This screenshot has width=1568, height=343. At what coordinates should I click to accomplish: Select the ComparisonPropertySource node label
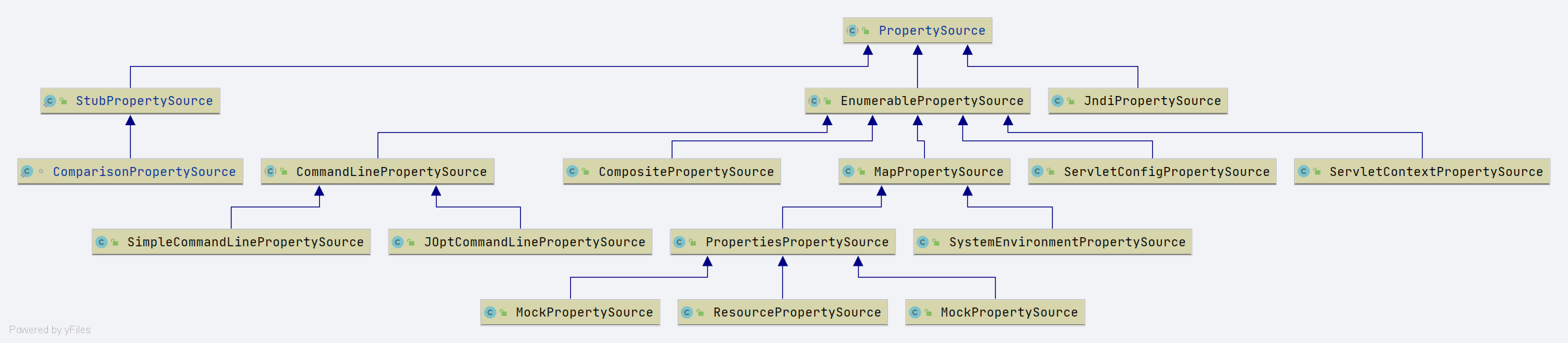click(144, 172)
